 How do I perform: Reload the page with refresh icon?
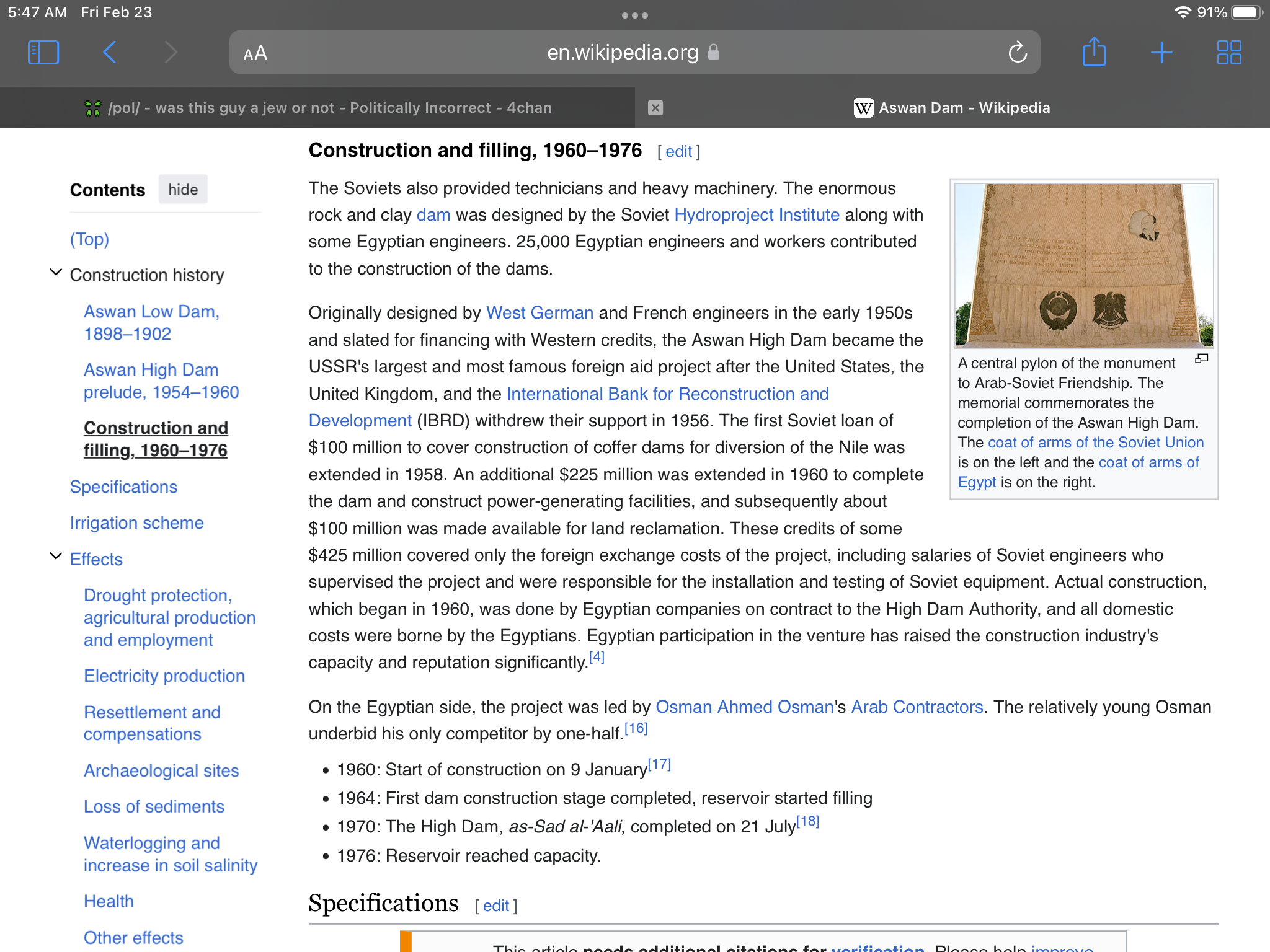[1017, 53]
